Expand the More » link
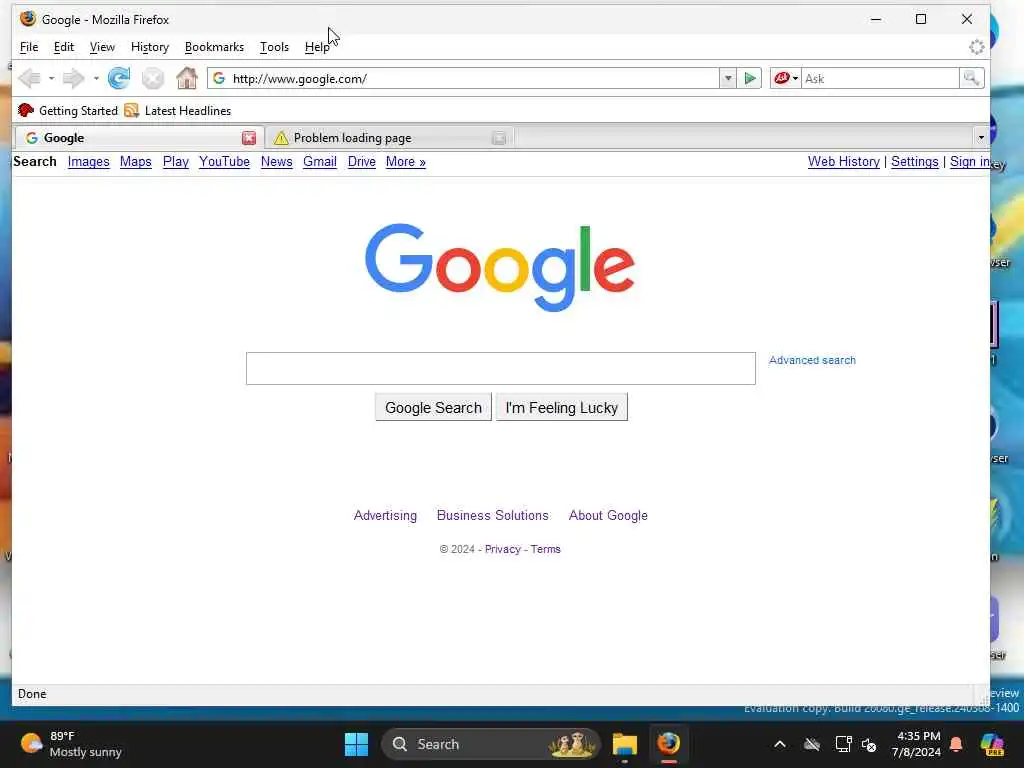1024x768 pixels. tap(406, 162)
